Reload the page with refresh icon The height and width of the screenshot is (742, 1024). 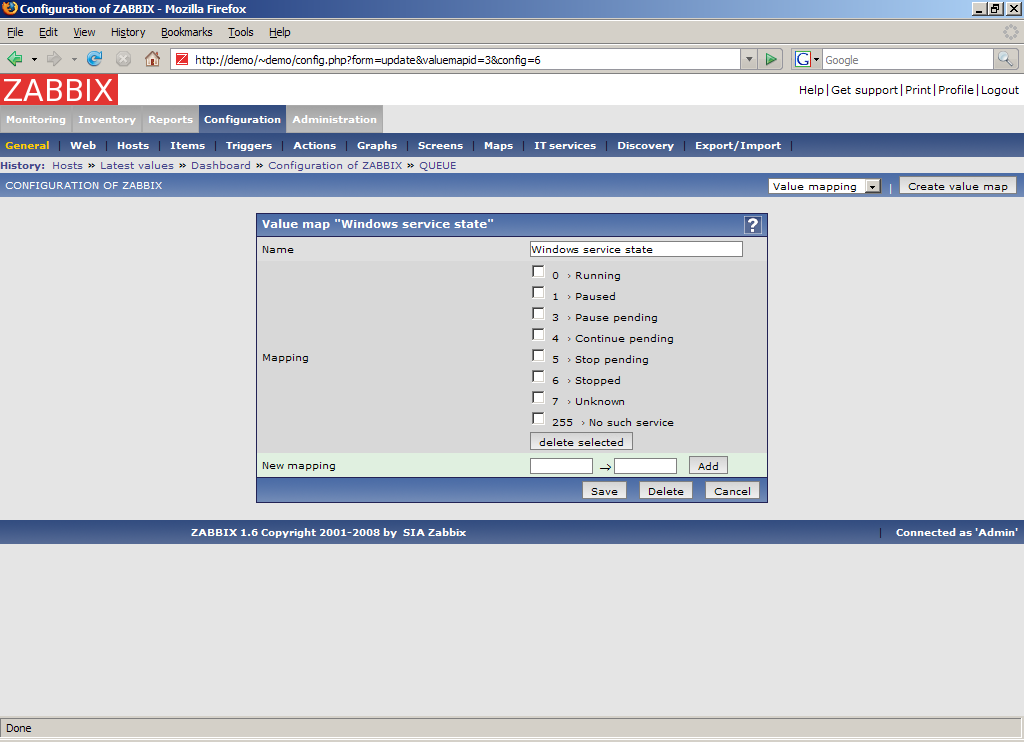[x=95, y=59]
